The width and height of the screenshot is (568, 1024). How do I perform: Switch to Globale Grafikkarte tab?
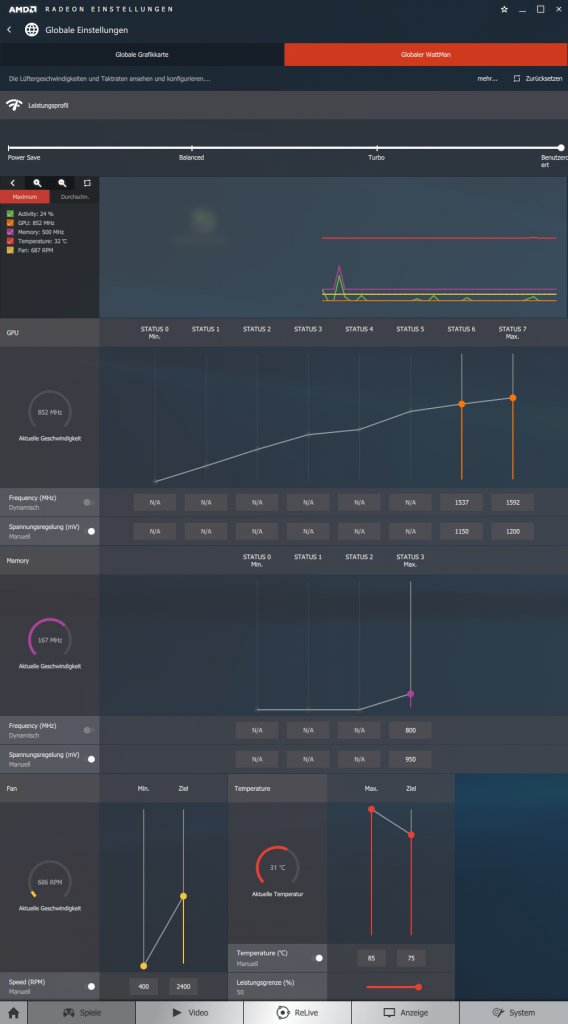click(x=142, y=55)
